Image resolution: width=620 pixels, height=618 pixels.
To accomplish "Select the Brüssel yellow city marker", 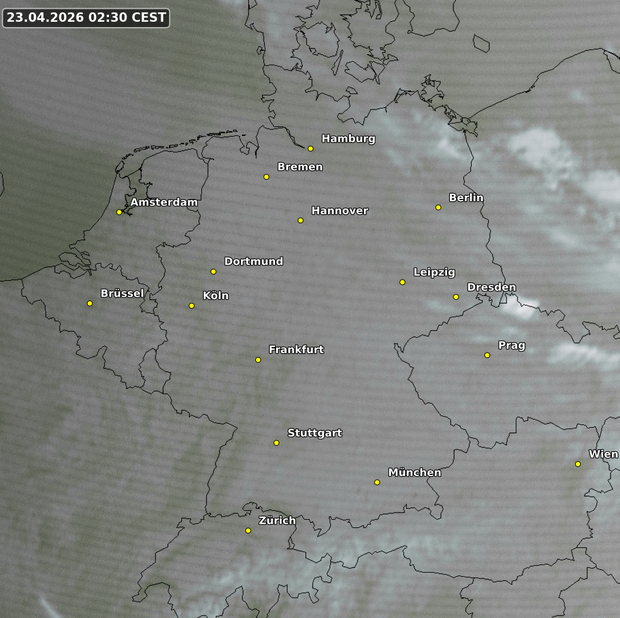I will [89, 304].
